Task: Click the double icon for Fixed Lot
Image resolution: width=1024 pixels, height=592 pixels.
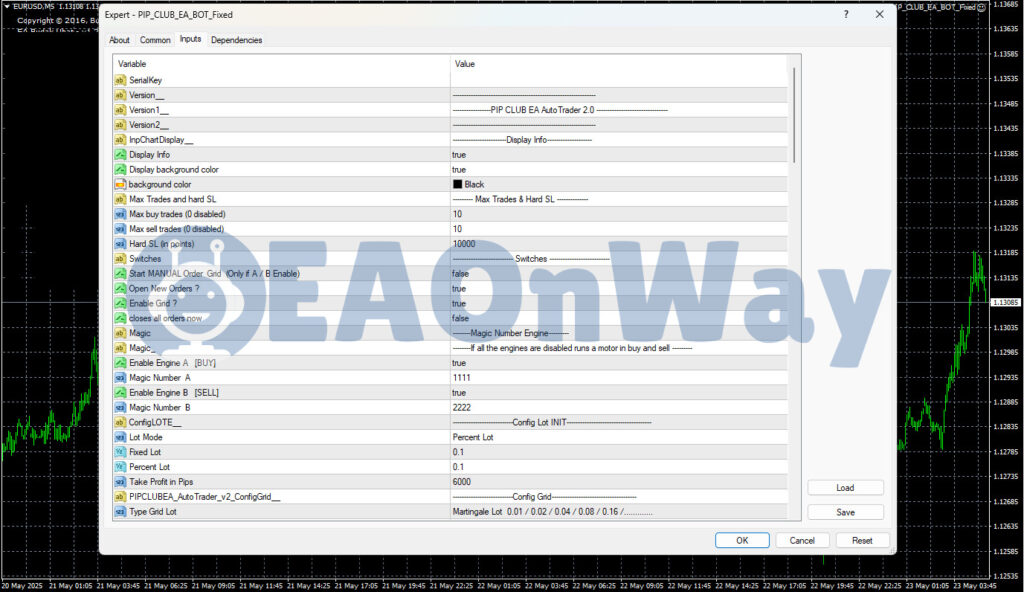Action: [x=120, y=452]
